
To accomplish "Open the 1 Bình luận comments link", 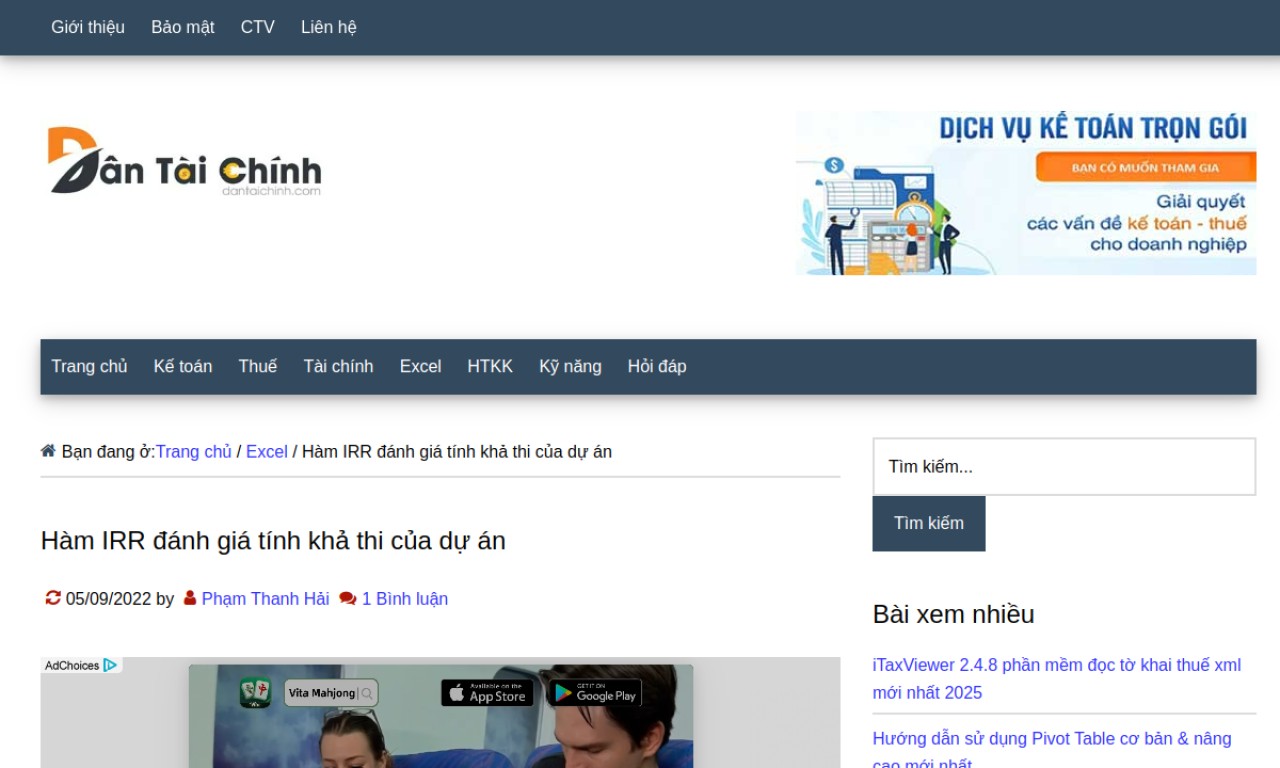I will coord(404,598).
